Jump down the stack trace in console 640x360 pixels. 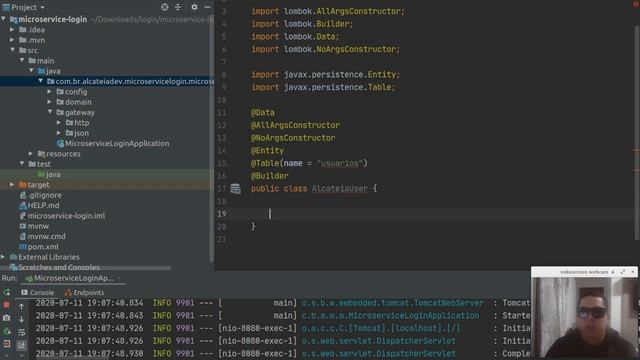21,319
